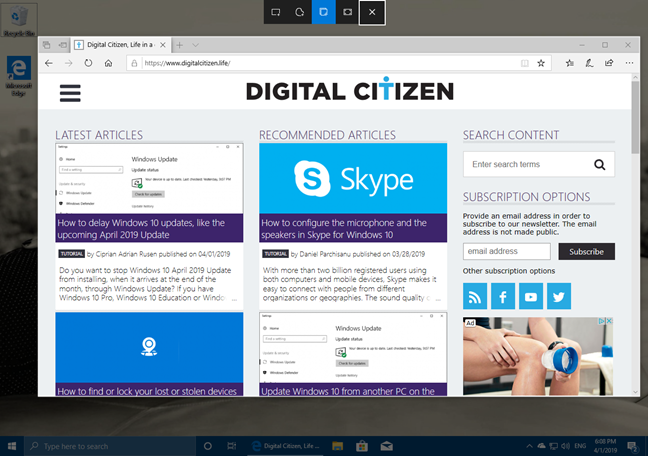Open Microsoft Edge desktop shortcut
Image resolution: width=648 pixels, height=456 pixels.
[19, 76]
